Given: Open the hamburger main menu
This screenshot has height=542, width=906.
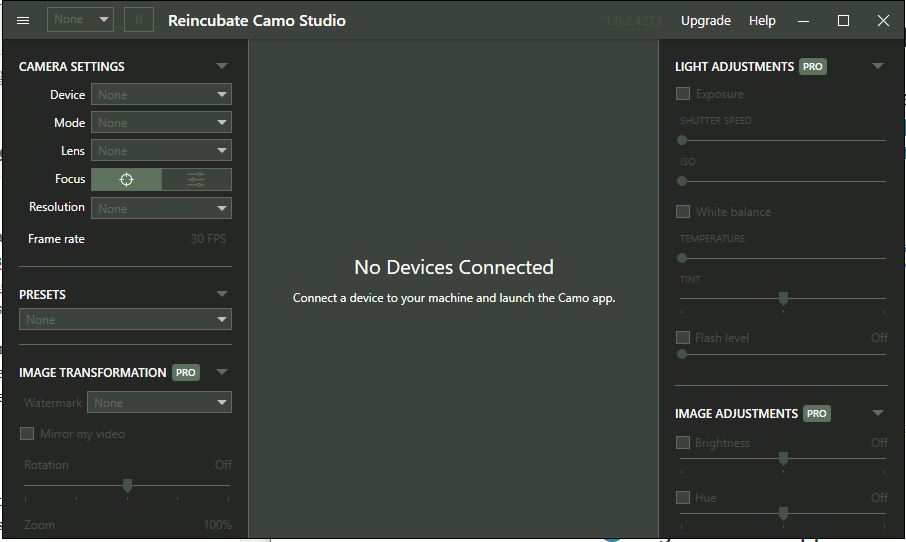Looking at the screenshot, I should point(23,20).
